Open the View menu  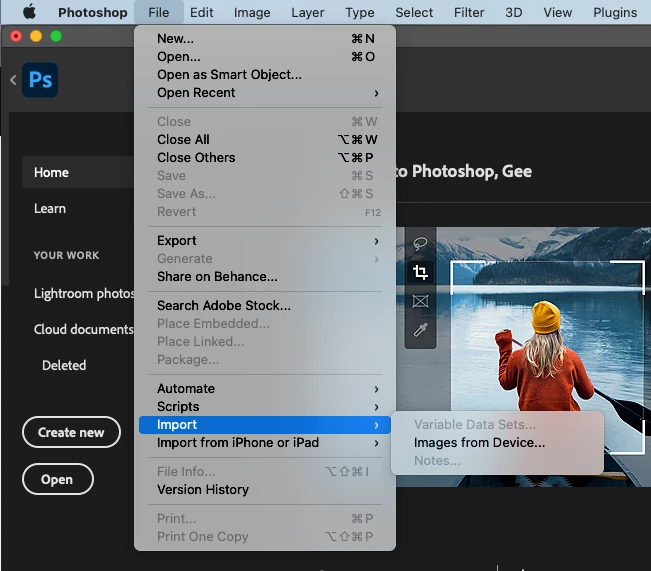558,12
